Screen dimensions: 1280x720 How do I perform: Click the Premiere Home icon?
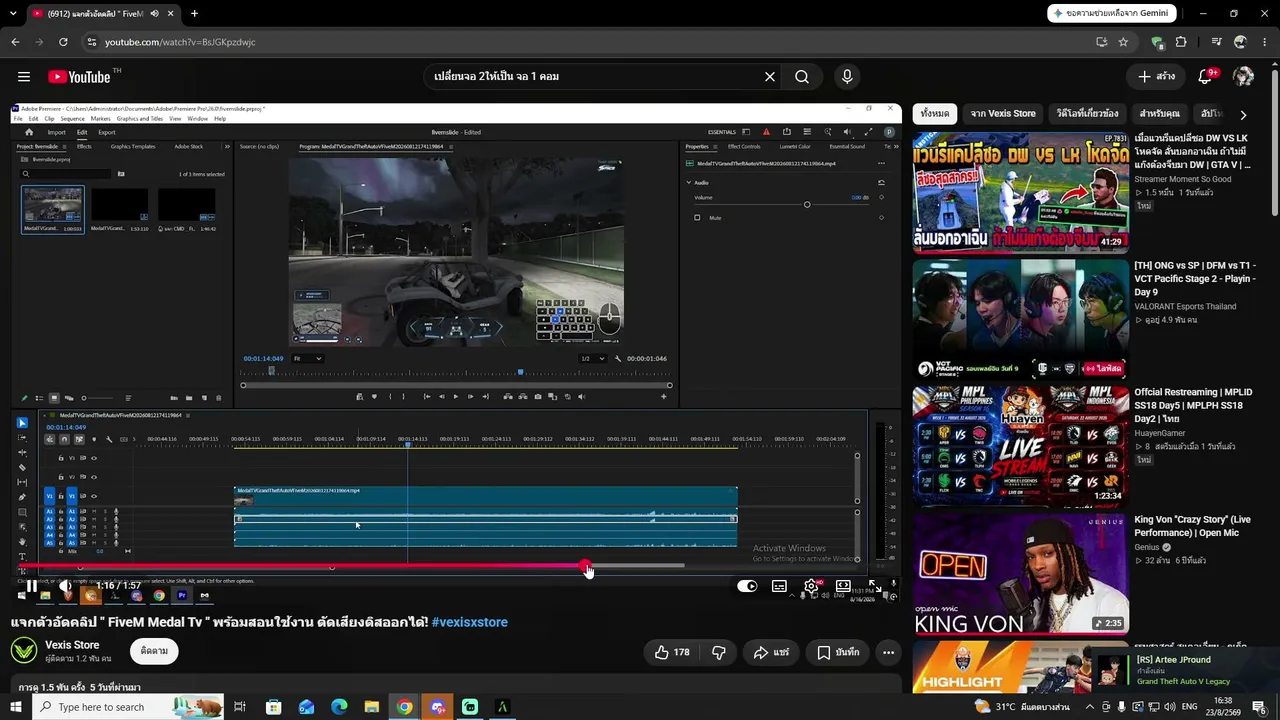tap(29, 132)
